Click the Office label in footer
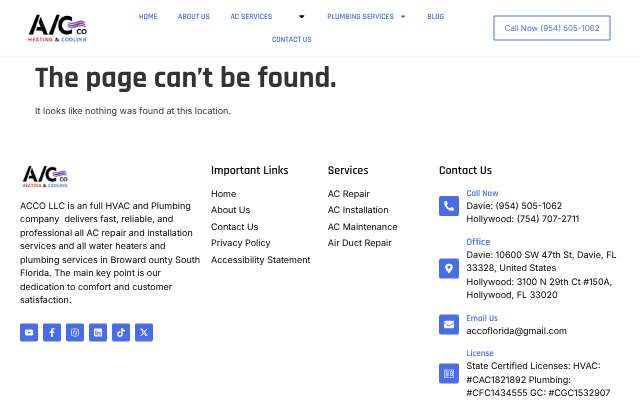Screen dimensions: 640x400 (478, 242)
